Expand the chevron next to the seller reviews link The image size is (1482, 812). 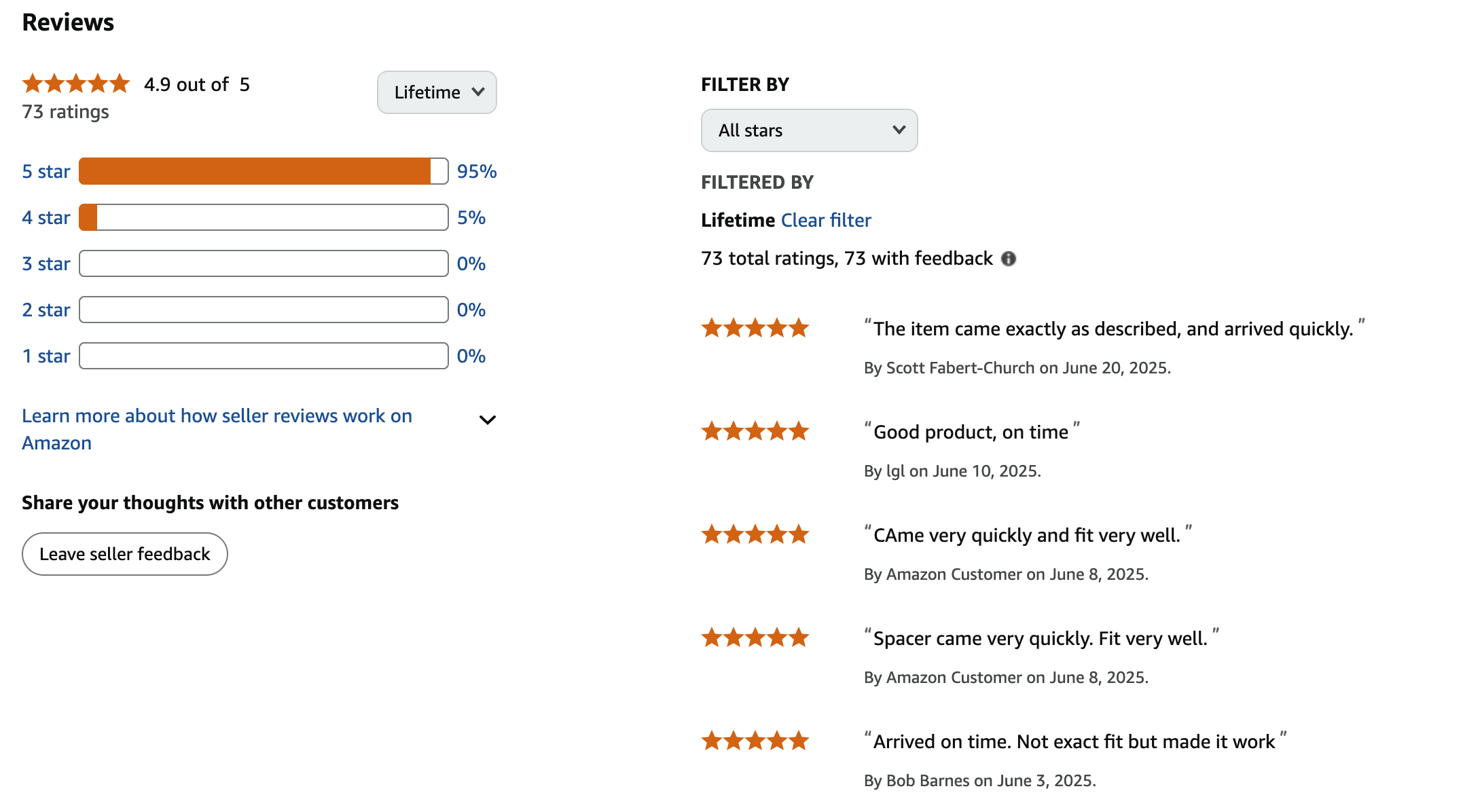coord(487,420)
